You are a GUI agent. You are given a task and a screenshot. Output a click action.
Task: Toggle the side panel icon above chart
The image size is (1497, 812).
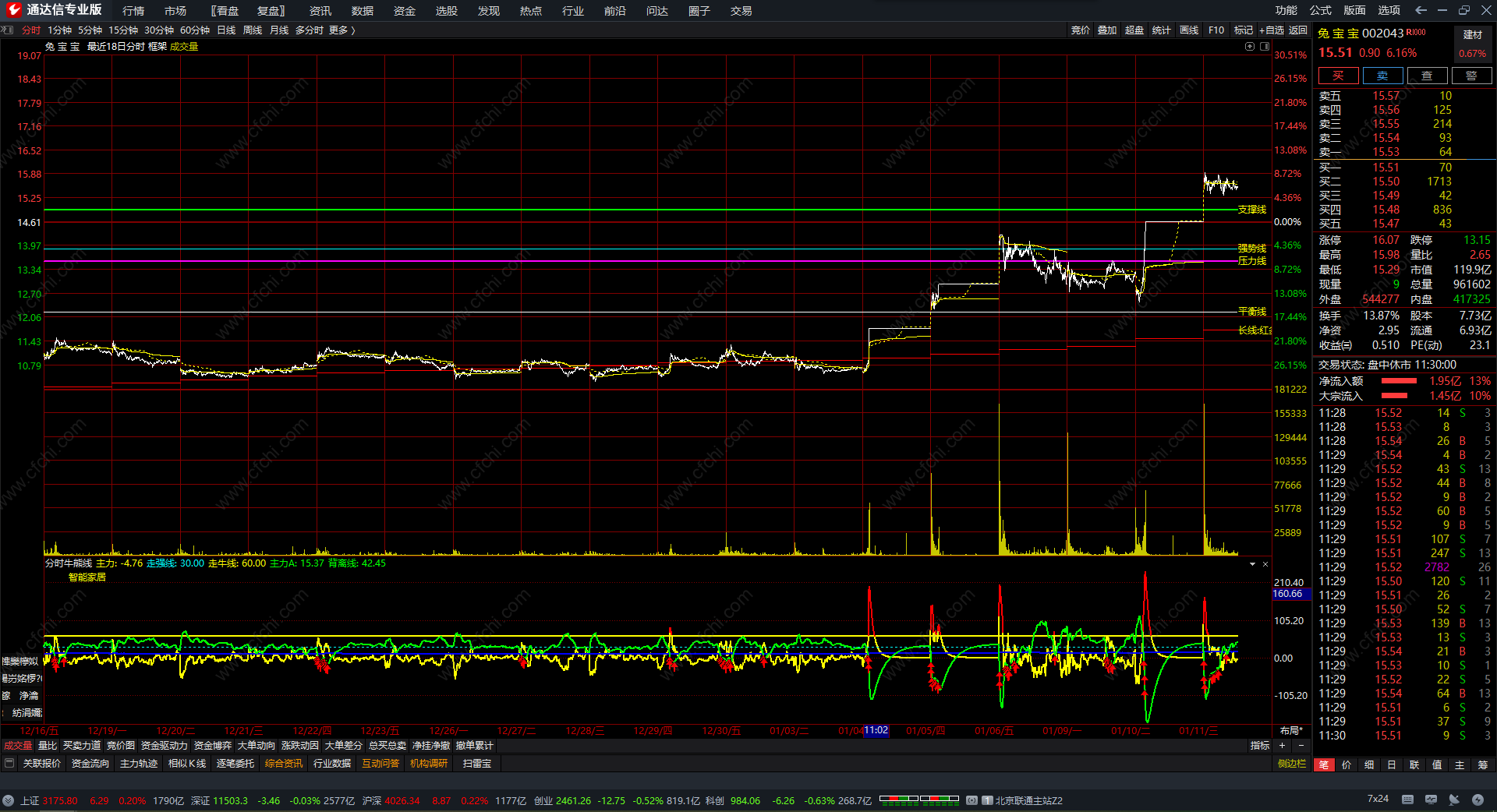1265,47
